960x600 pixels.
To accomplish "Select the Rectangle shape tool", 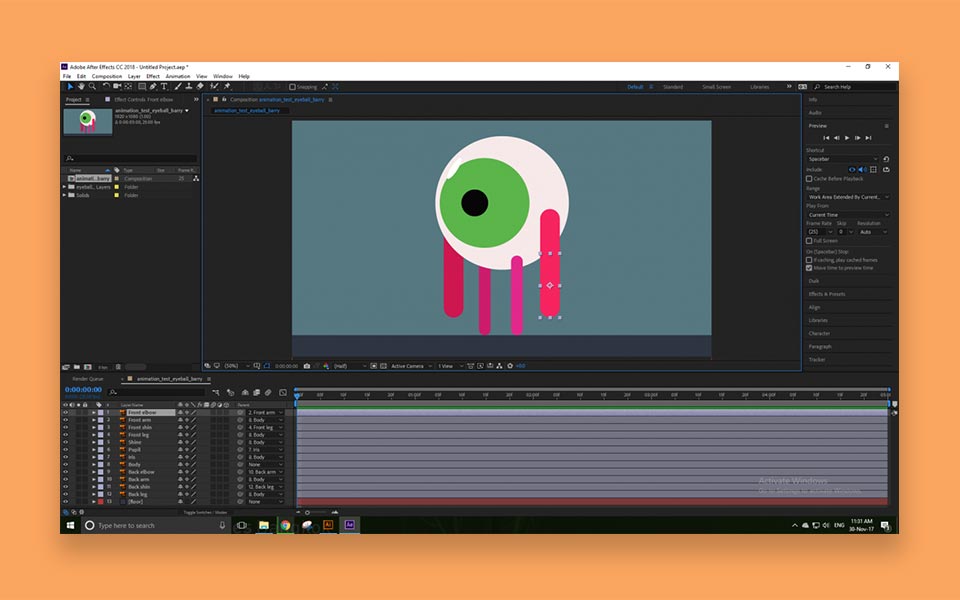I will pos(141,87).
